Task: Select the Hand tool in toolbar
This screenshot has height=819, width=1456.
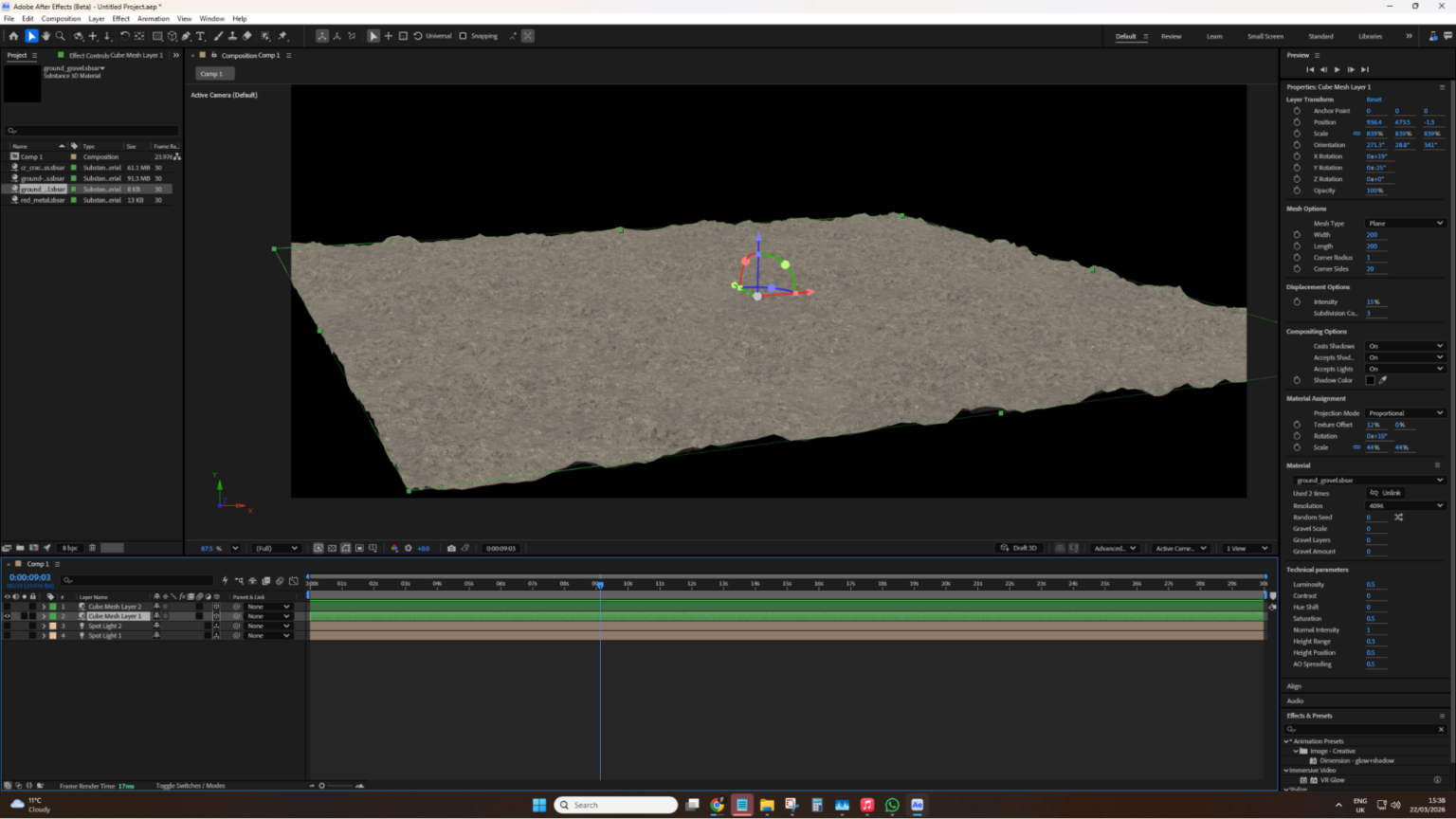Action: click(x=45, y=36)
